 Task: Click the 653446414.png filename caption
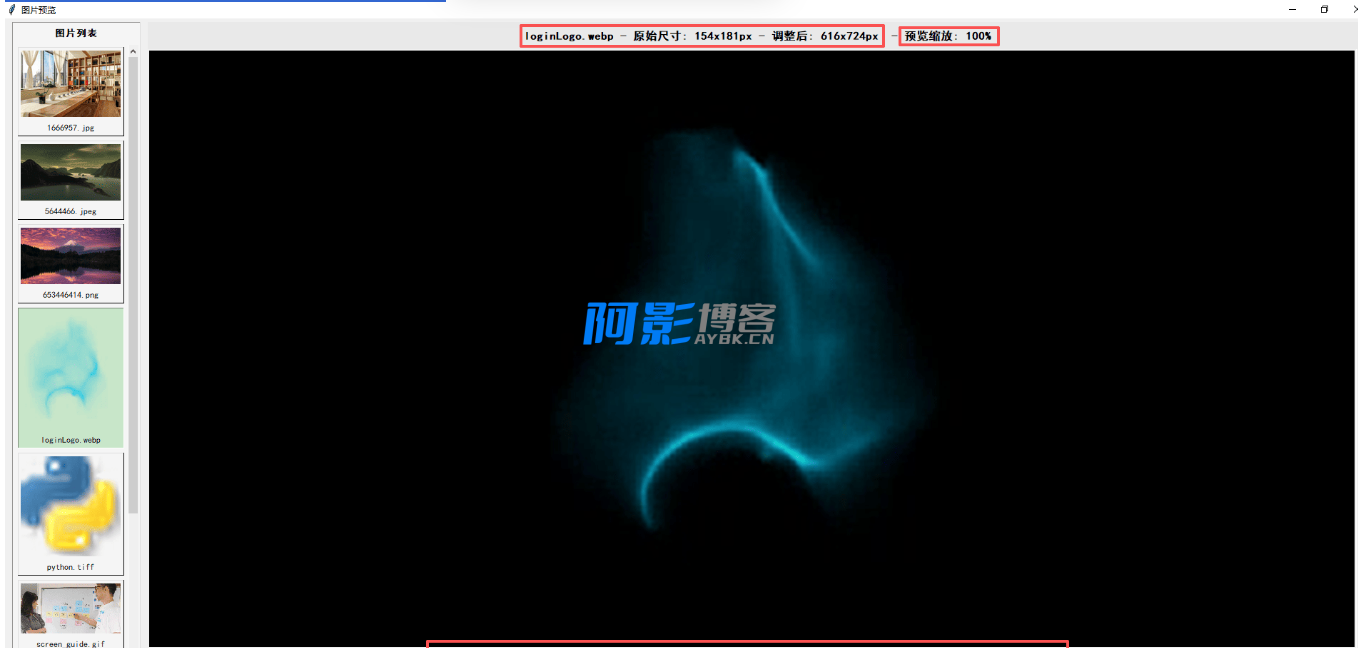click(x=70, y=296)
